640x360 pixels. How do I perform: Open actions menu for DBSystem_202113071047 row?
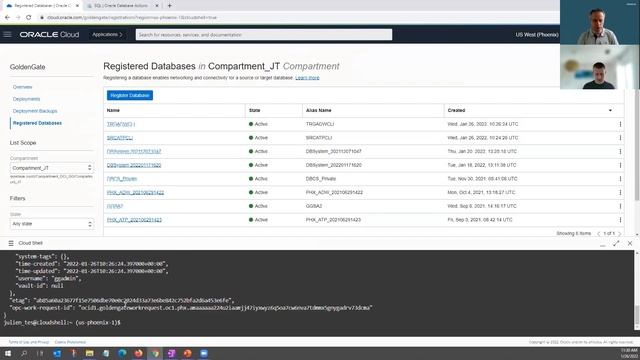click(620, 151)
